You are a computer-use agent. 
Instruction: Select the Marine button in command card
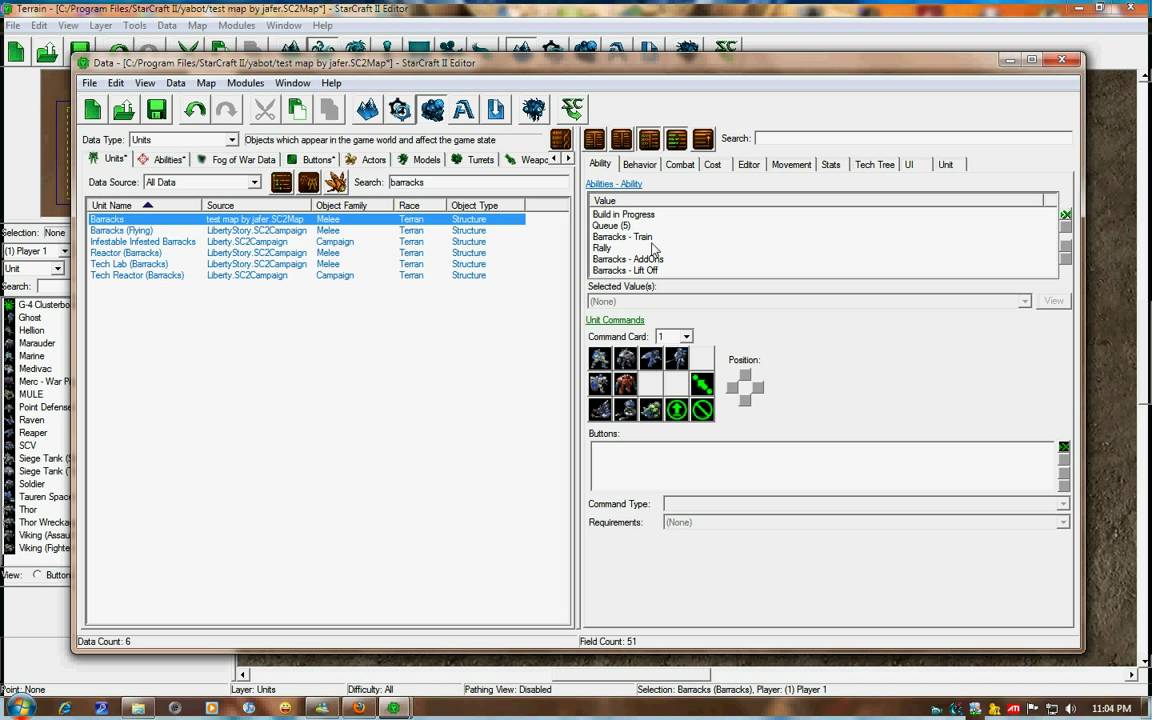600,358
